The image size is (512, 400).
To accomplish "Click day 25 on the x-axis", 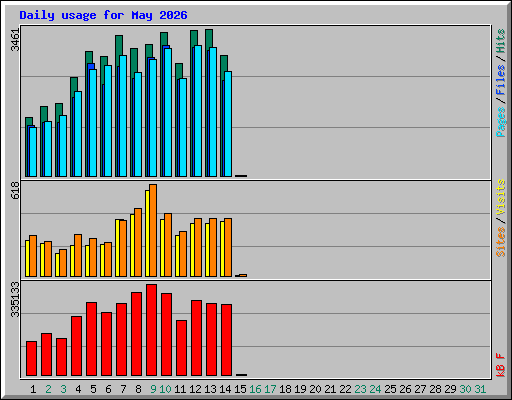I will [390, 389].
